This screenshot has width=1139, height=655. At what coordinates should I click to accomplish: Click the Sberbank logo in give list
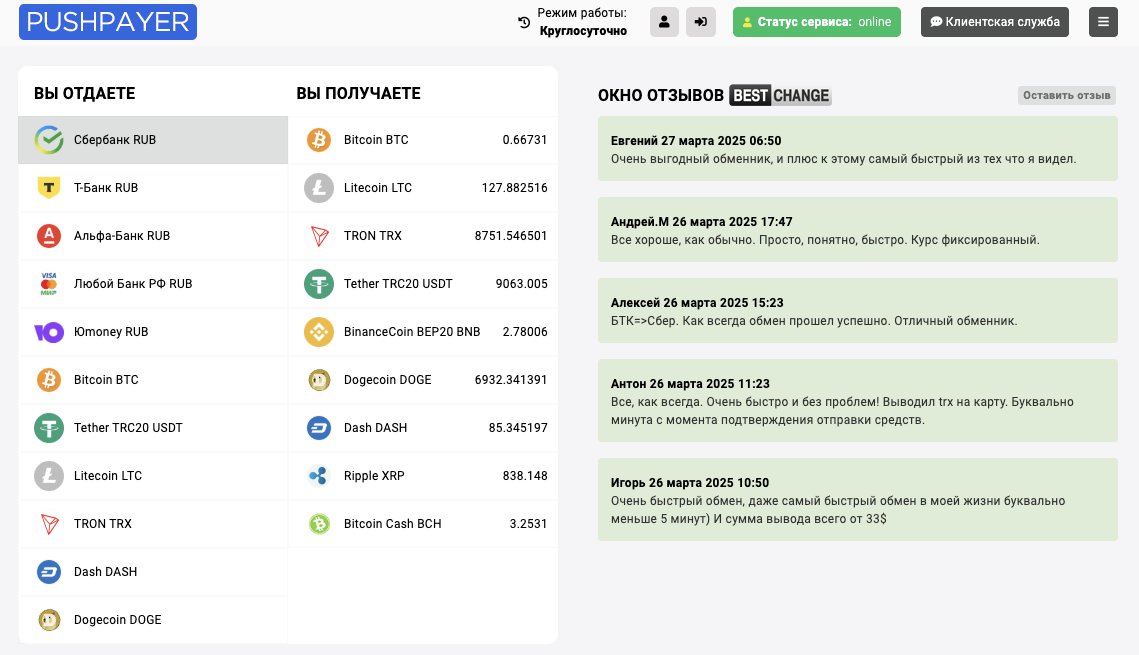(x=49, y=139)
